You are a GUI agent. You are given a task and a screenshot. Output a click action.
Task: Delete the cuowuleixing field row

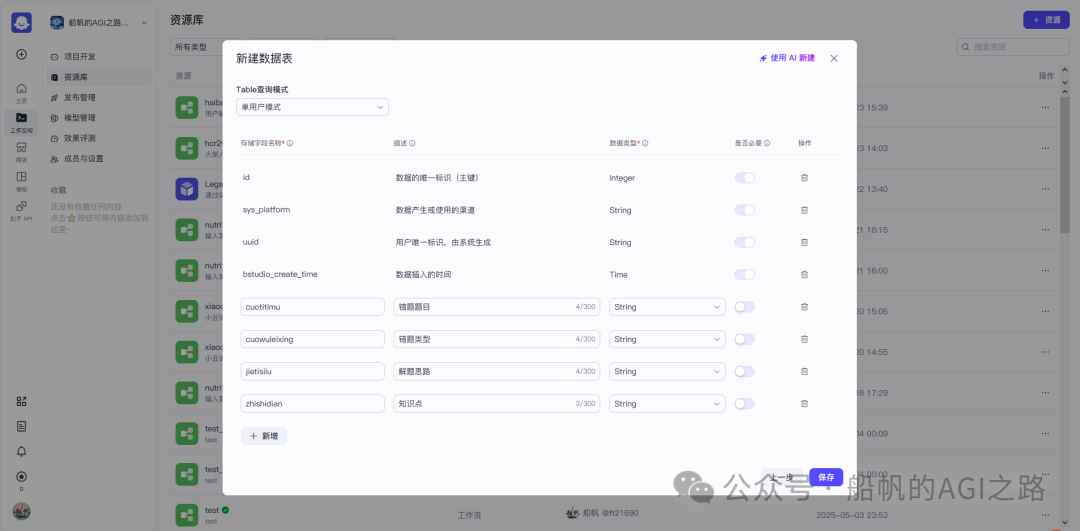pyautogui.click(x=804, y=339)
